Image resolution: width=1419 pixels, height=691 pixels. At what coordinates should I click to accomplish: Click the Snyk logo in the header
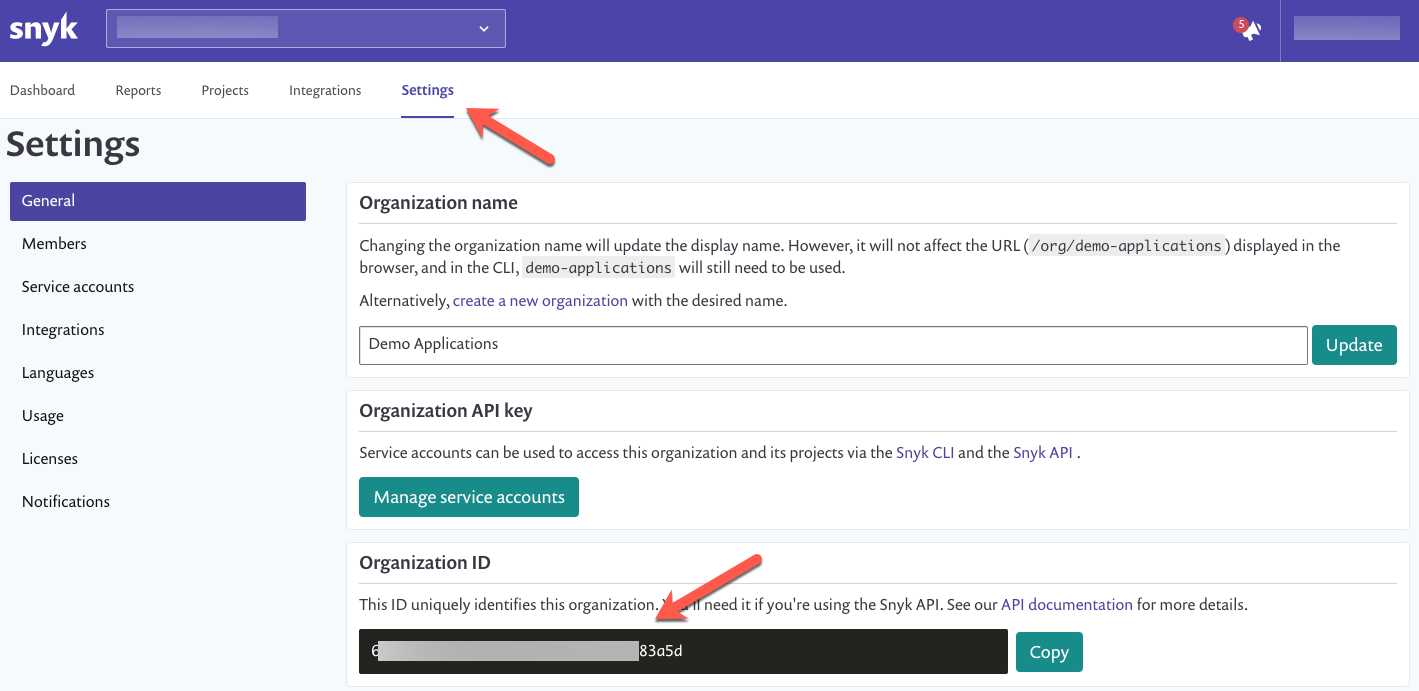point(43,29)
